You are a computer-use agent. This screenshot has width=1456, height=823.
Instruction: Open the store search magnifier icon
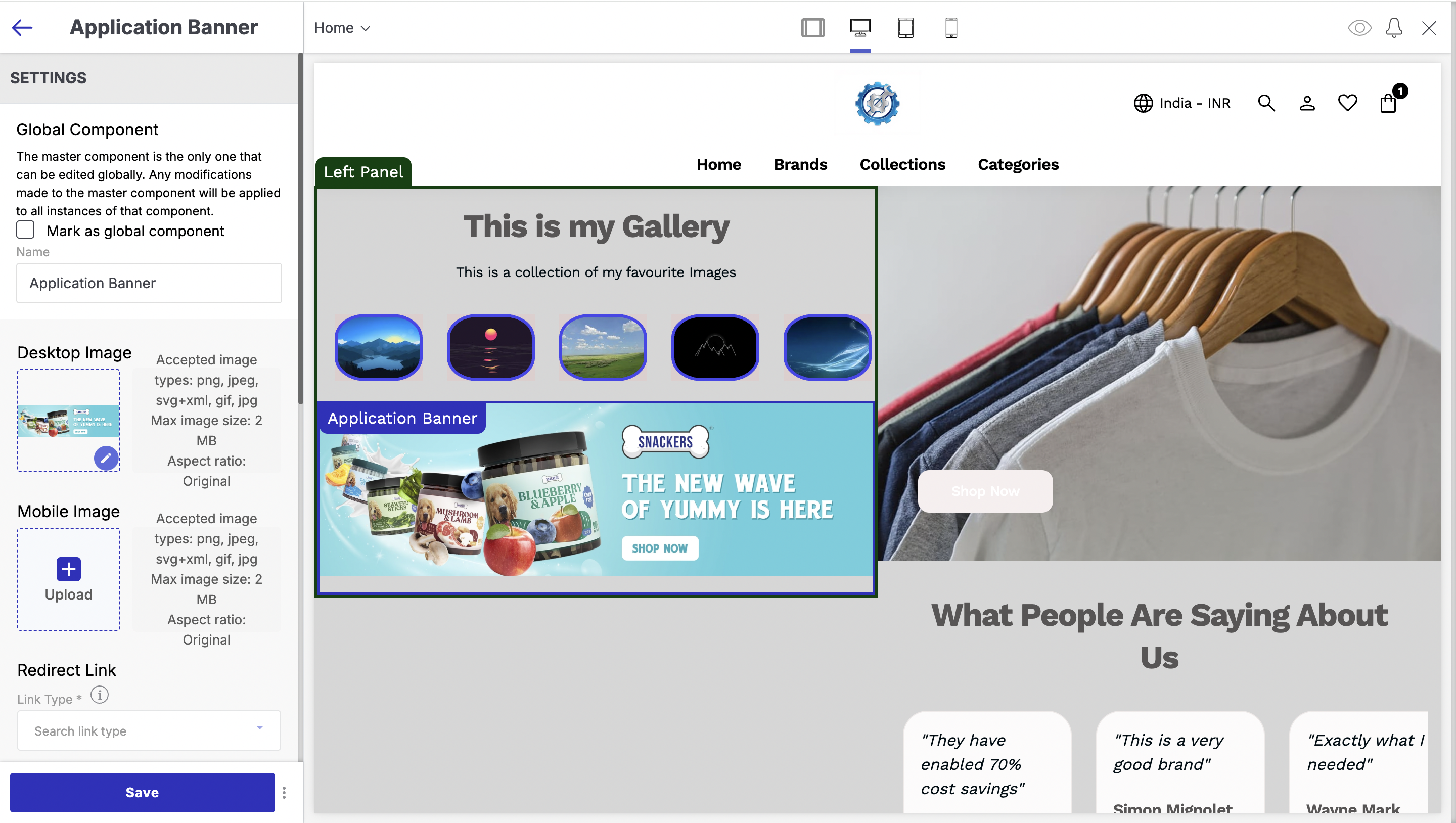pos(1266,103)
